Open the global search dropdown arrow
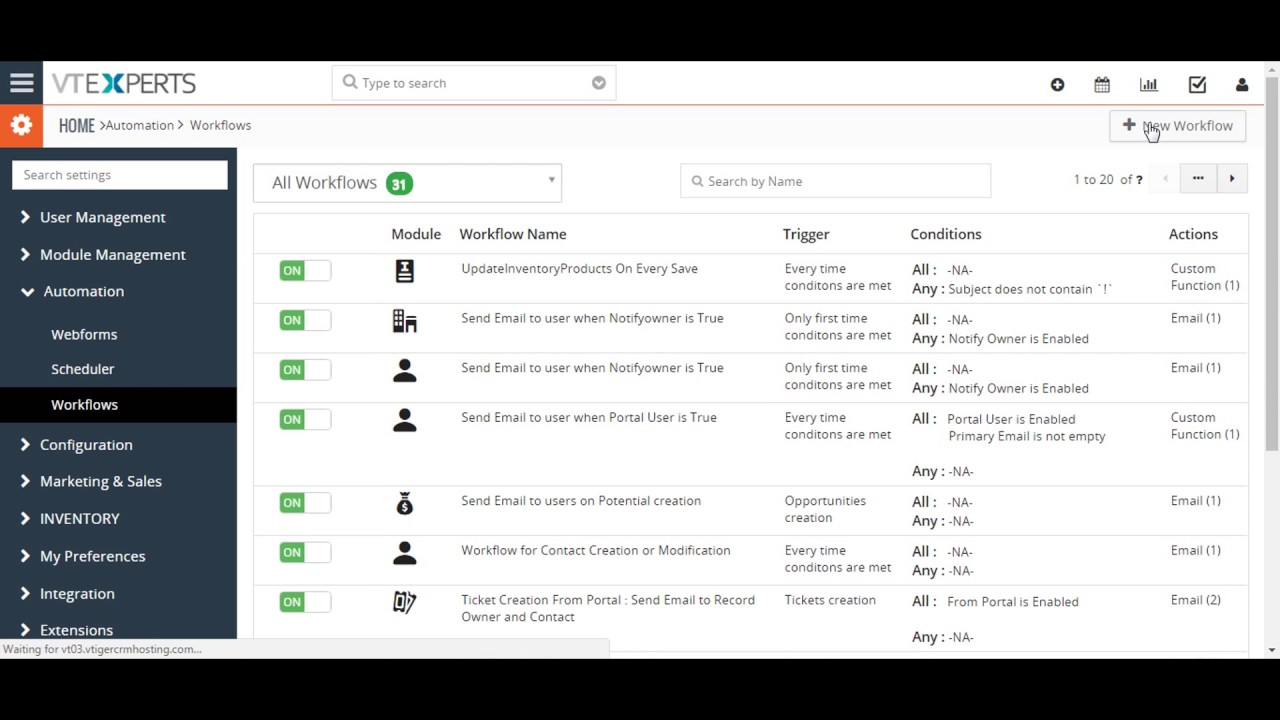 [x=599, y=83]
